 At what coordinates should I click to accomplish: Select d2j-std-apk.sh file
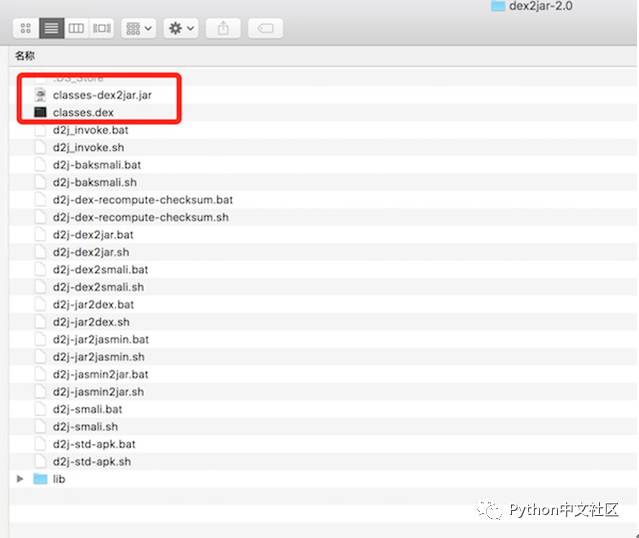(x=92, y=462)
